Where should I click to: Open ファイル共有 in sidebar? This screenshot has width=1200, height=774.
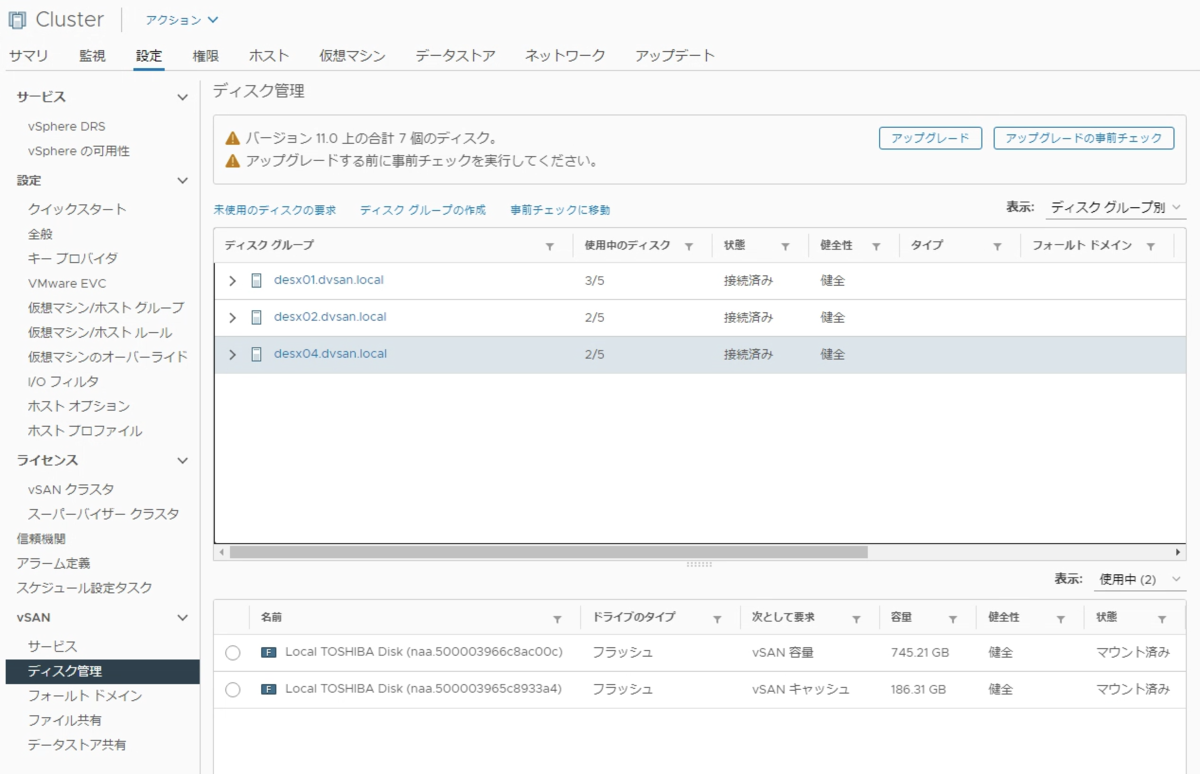(65, 720)
